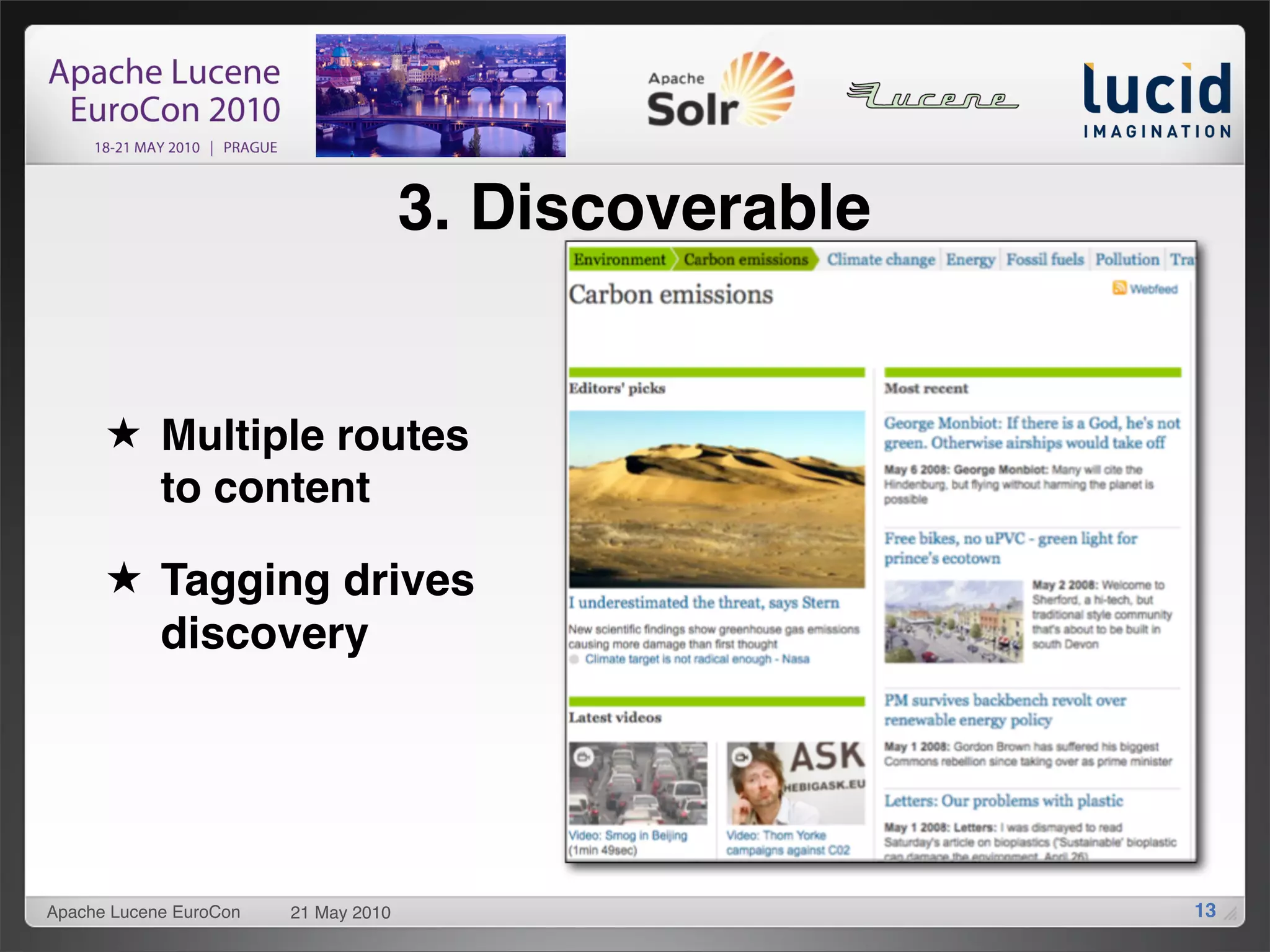Play the Smog in Beijing video thumbnail

pos(638,783)
